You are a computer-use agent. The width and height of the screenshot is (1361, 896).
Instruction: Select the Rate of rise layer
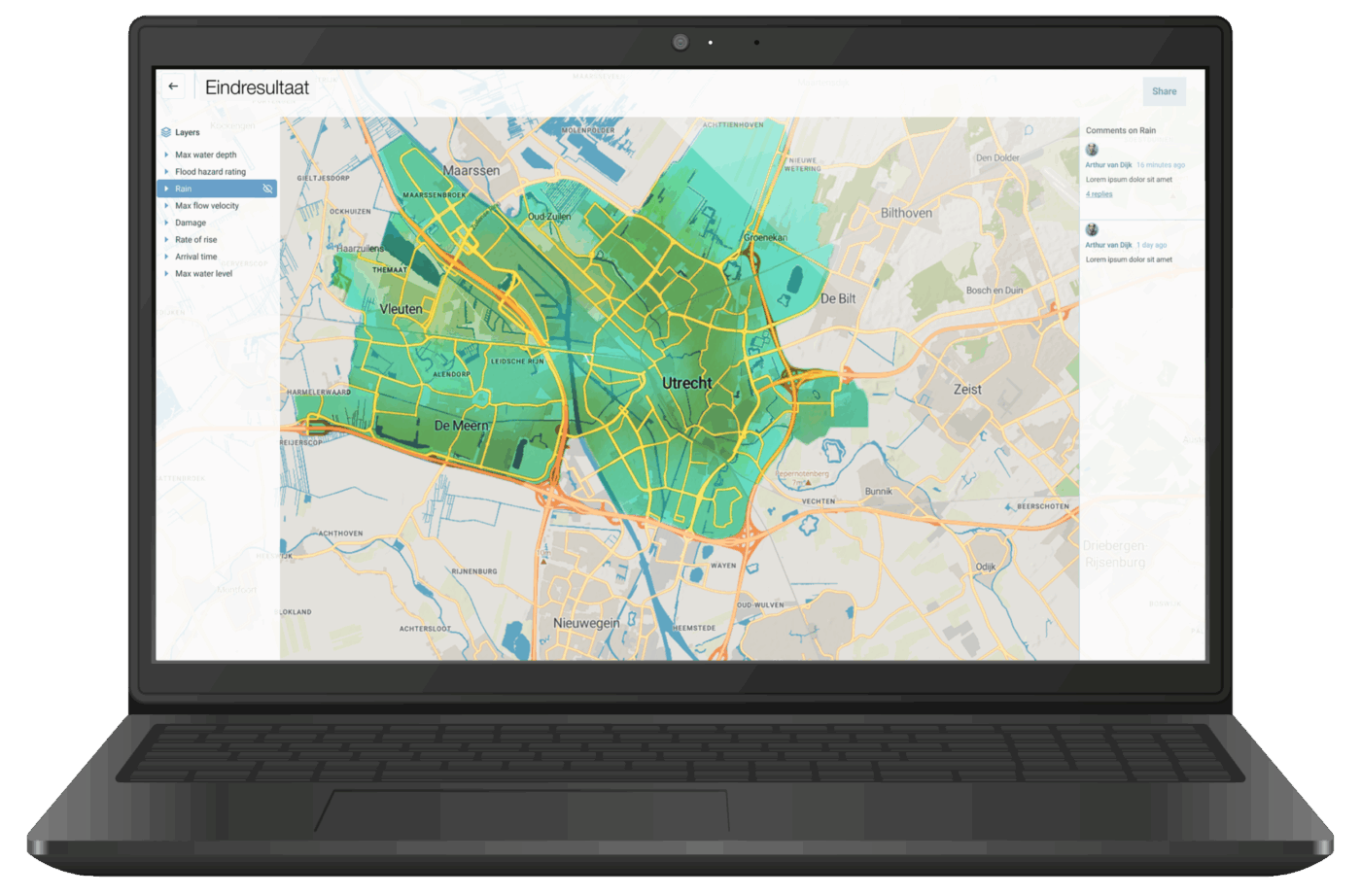196,240
